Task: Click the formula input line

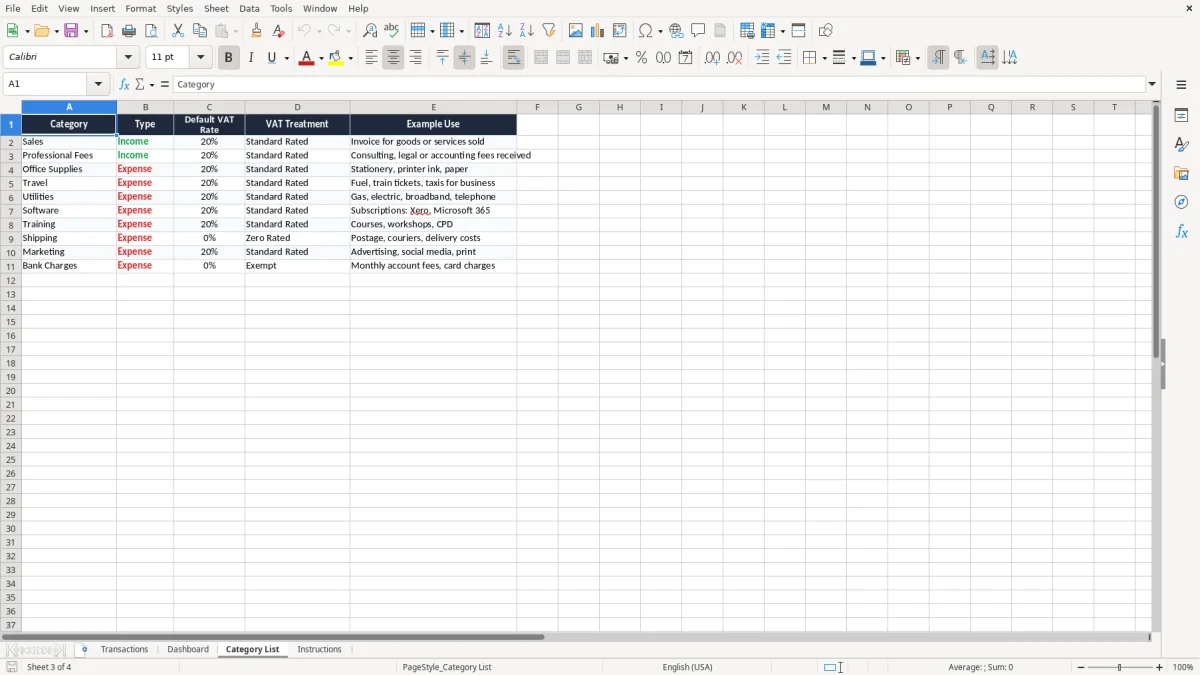Action: tap(659, 85)
